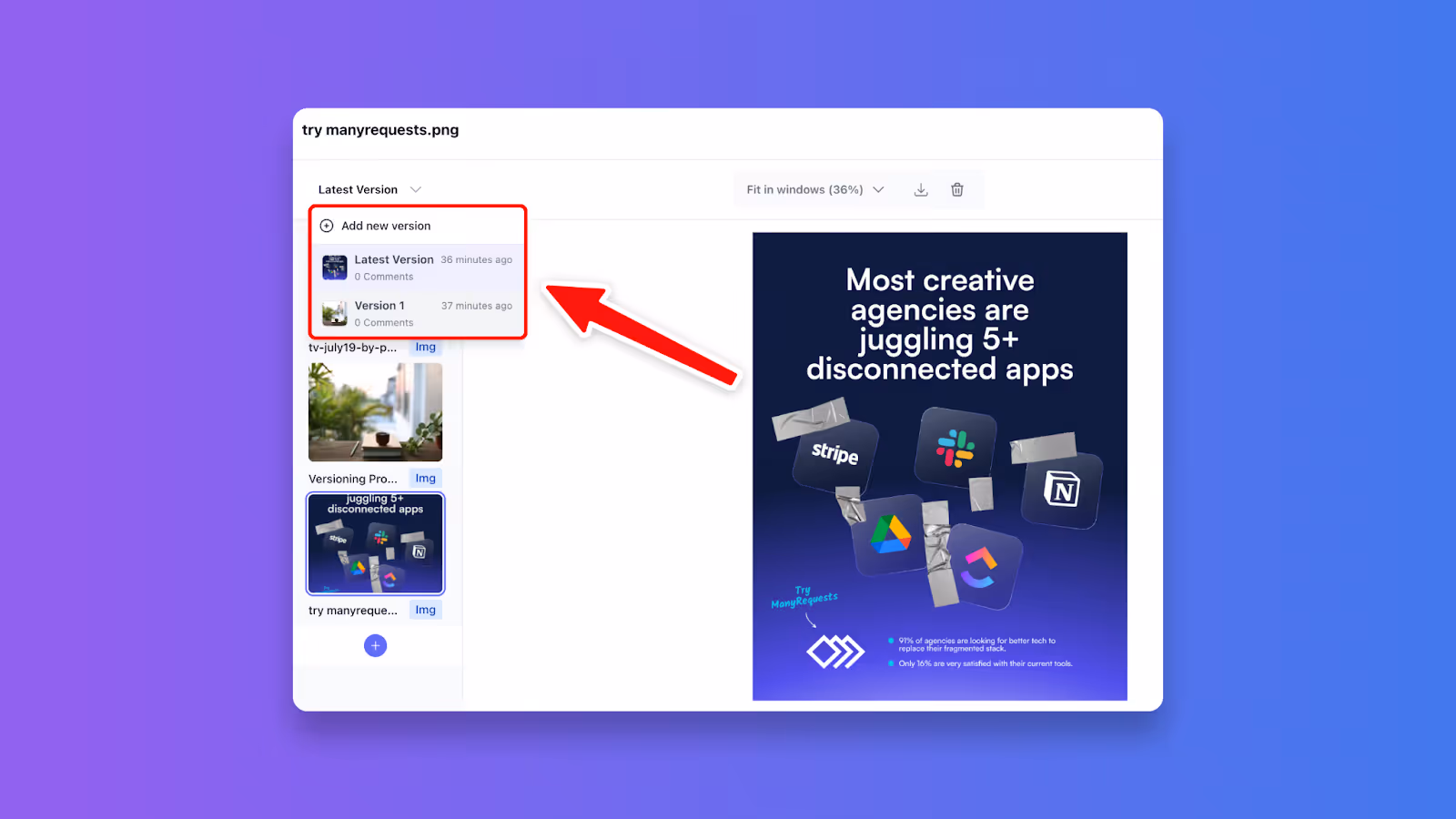Screen dimensions: 1456x819
Task: Click the file title try manyrequests.png
Action: [x=380, y=130]
